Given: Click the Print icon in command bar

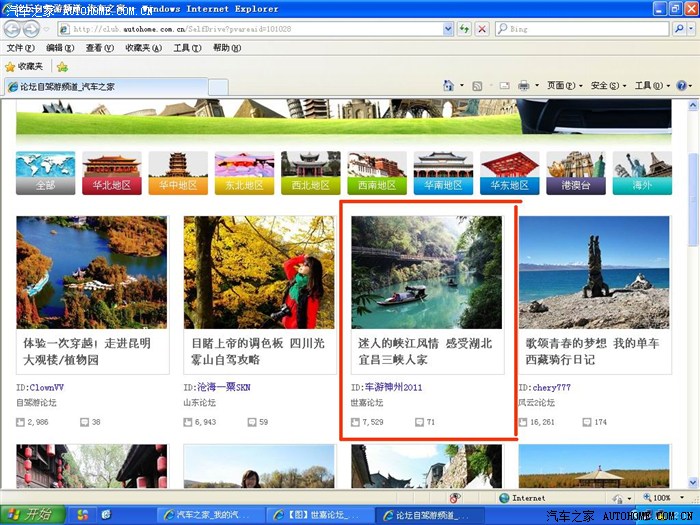Looking at the screenshot, I should [x=523, y=86].
